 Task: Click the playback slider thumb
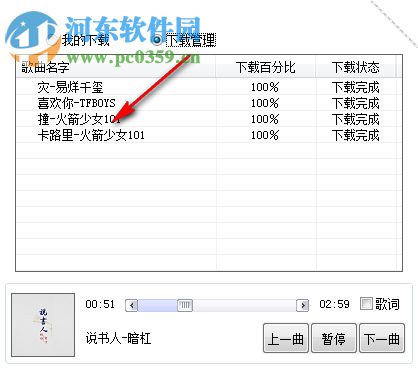(x=185, y=305)
